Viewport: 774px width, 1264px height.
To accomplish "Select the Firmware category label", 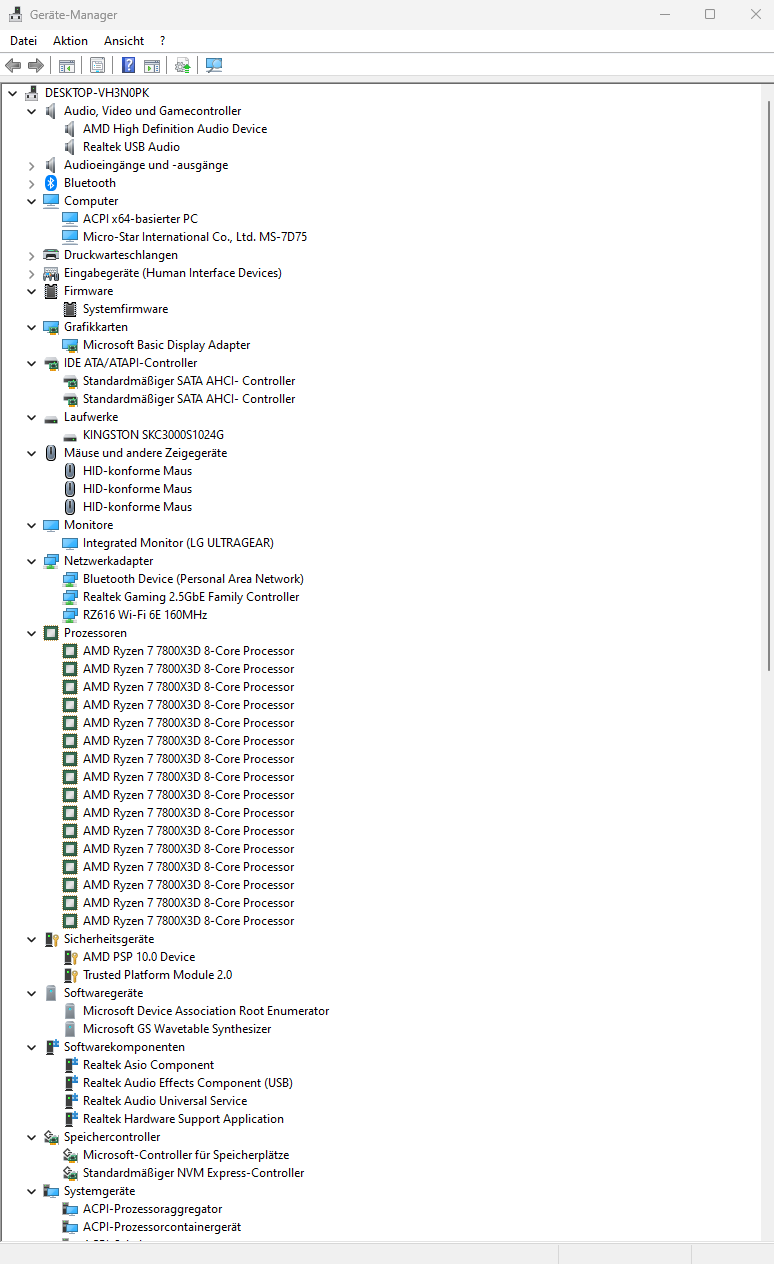I will point(89,291).
